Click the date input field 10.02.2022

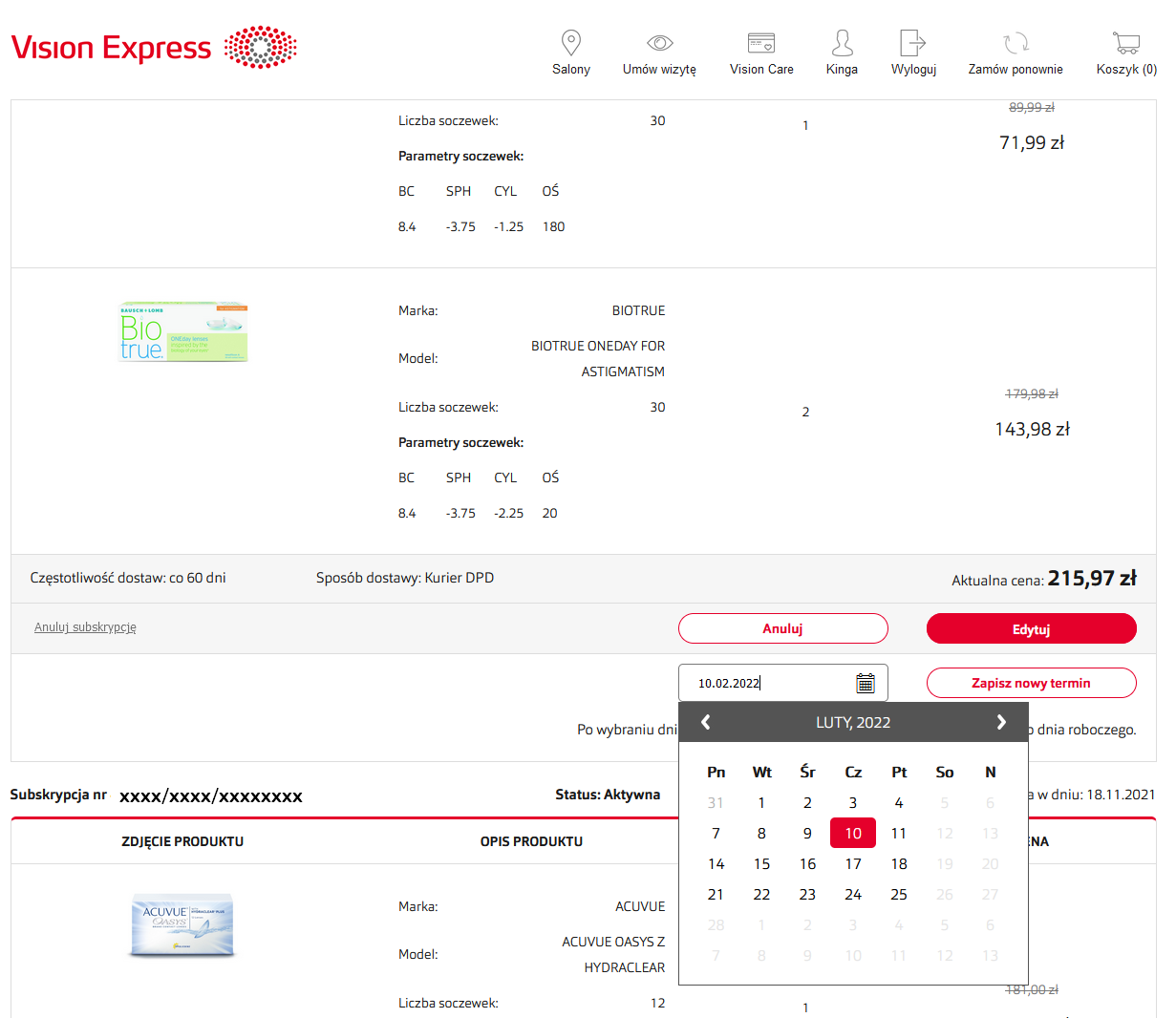783,683
